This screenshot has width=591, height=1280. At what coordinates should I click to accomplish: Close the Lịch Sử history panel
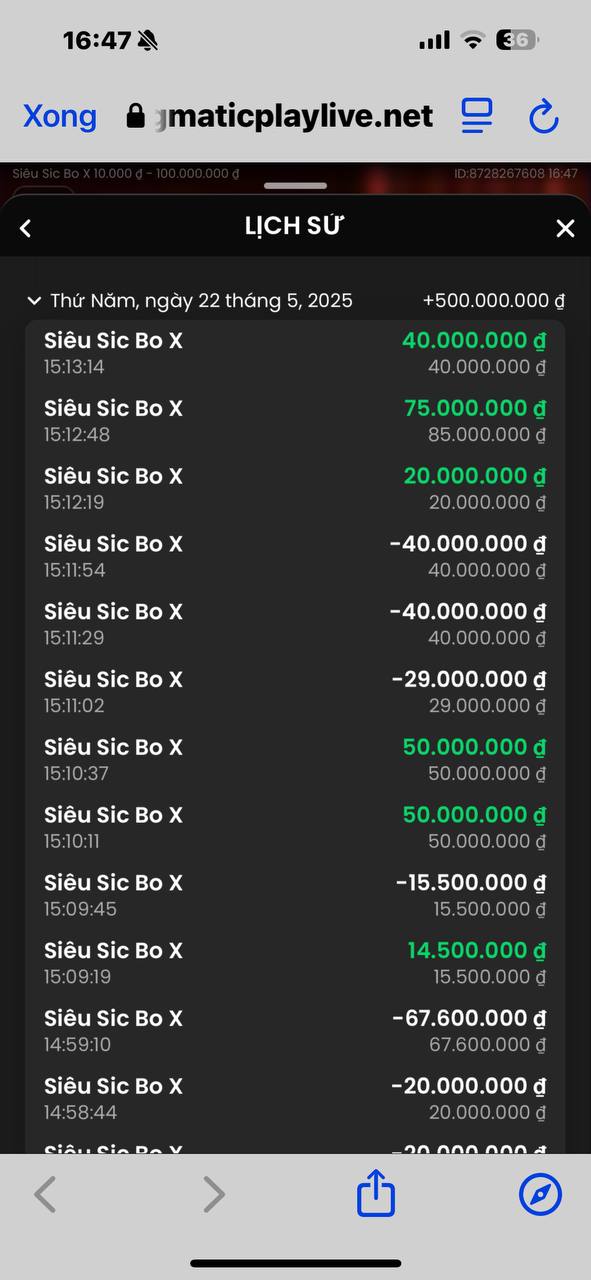point(565,228)
